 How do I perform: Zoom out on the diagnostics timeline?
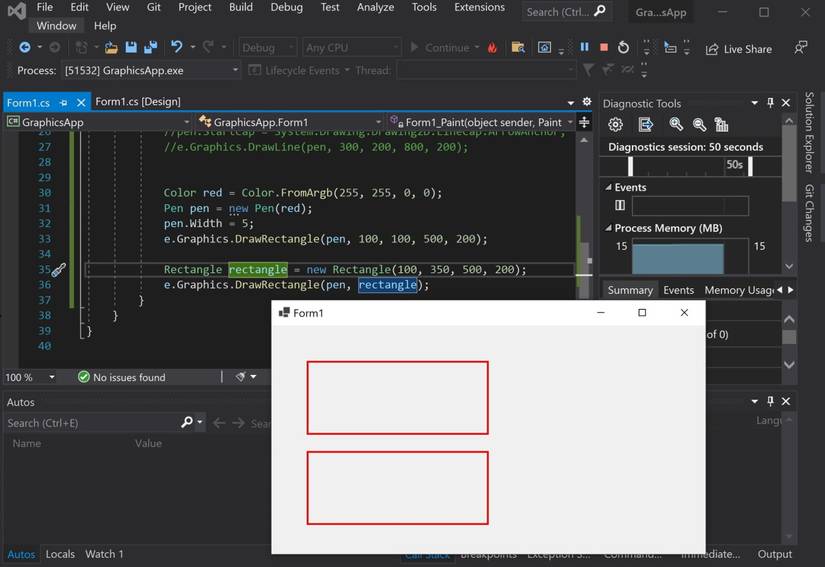click(x=699, y=125)
